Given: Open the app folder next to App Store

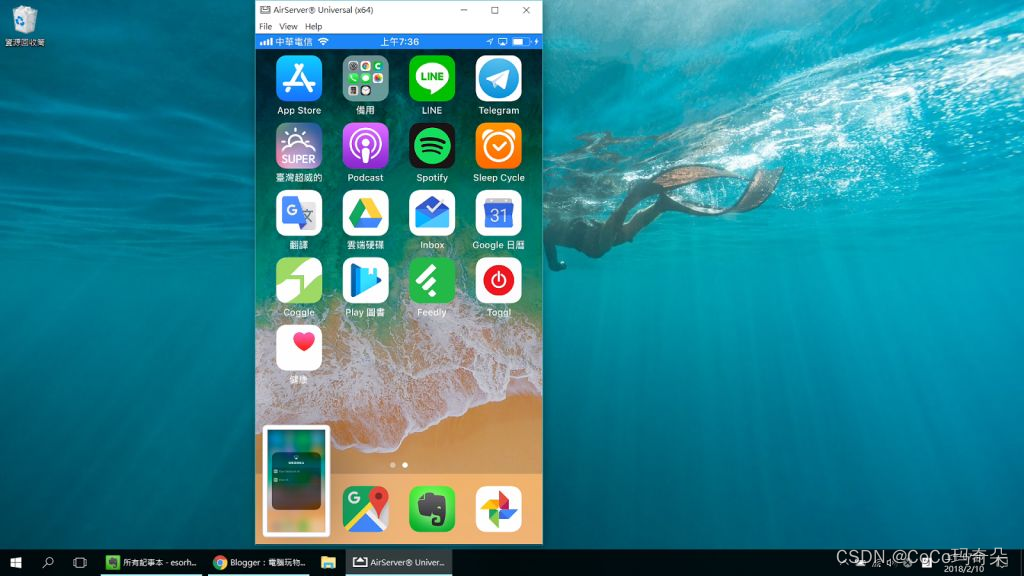Looking at the screenshot, I should [x=365, y=78].
